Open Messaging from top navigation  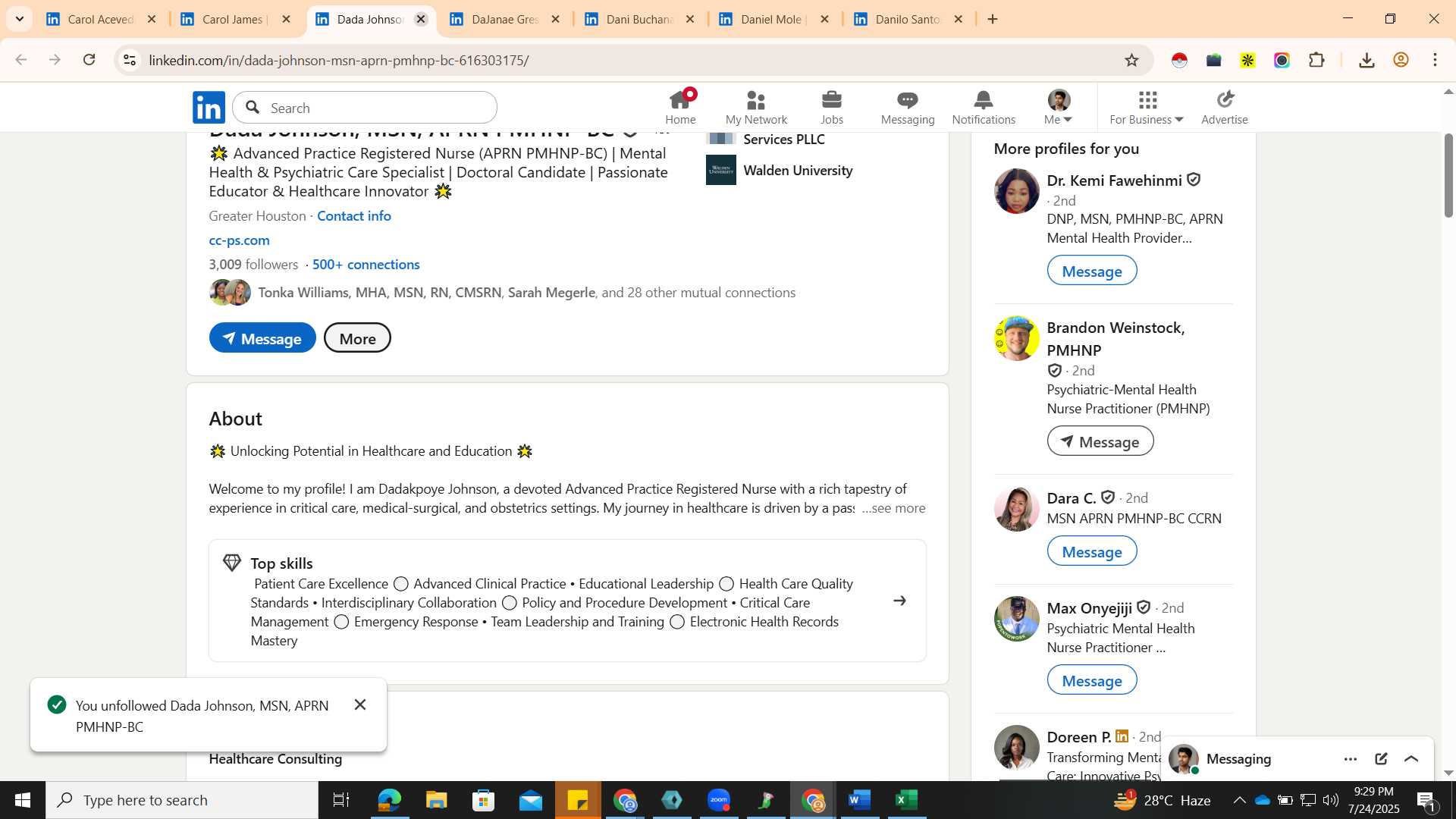[908, 107]
